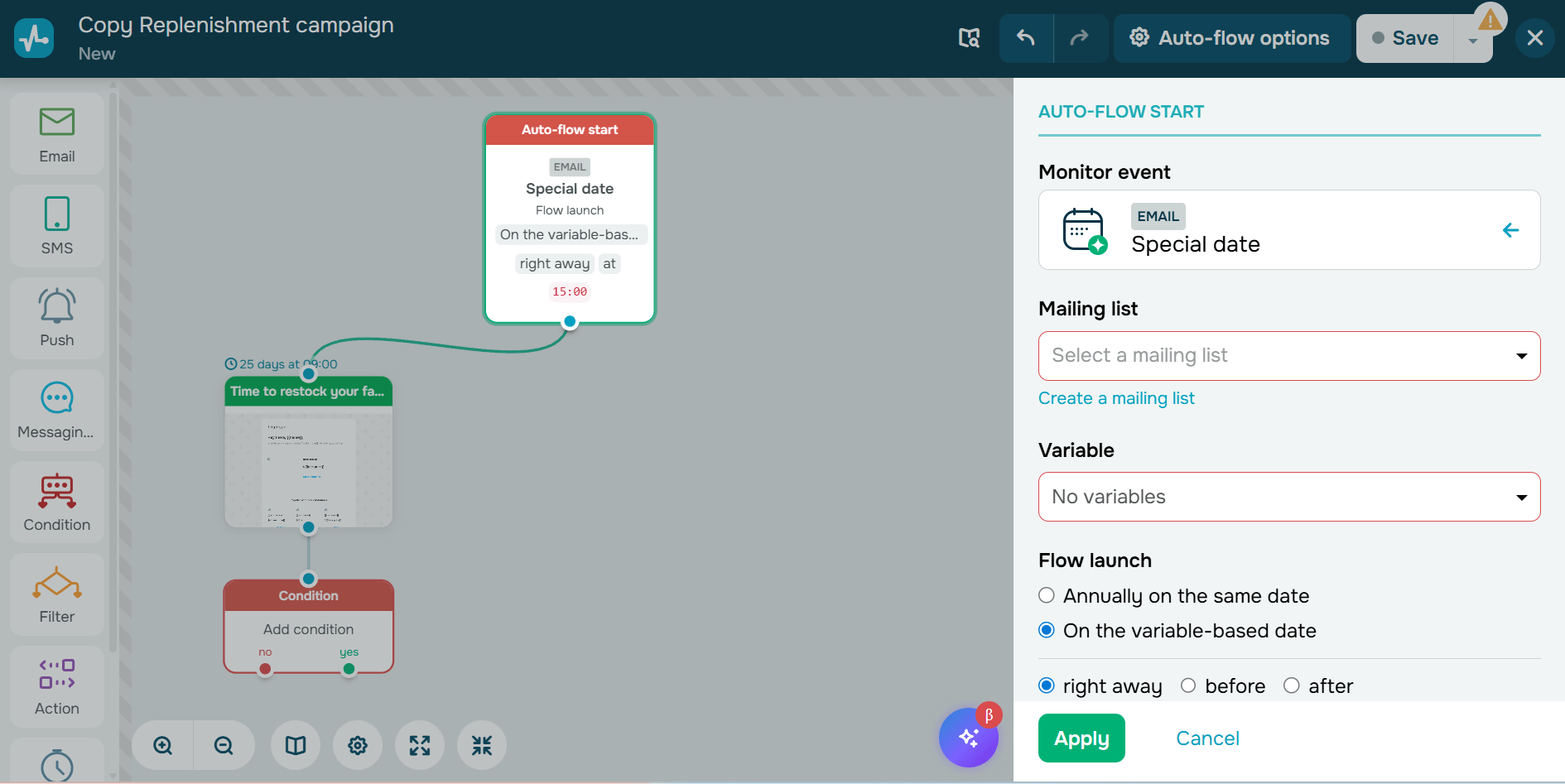Click the back arrow in Monitor event
Screen dimensions: 1565x784
(1510, 230)
